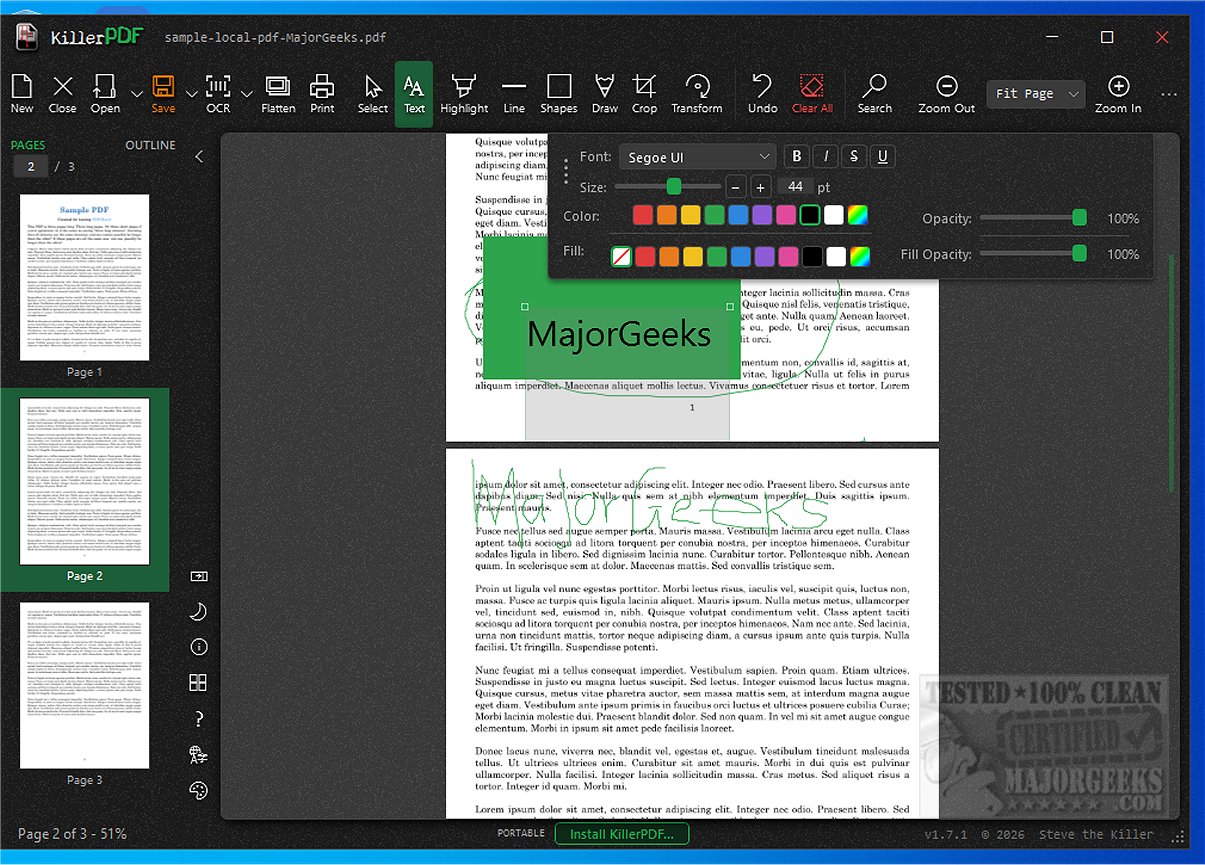Image resolution: width=1205 pixels, height=865 pixels.
Task: Click Install KillerPDF button
Action: (622, 834)
